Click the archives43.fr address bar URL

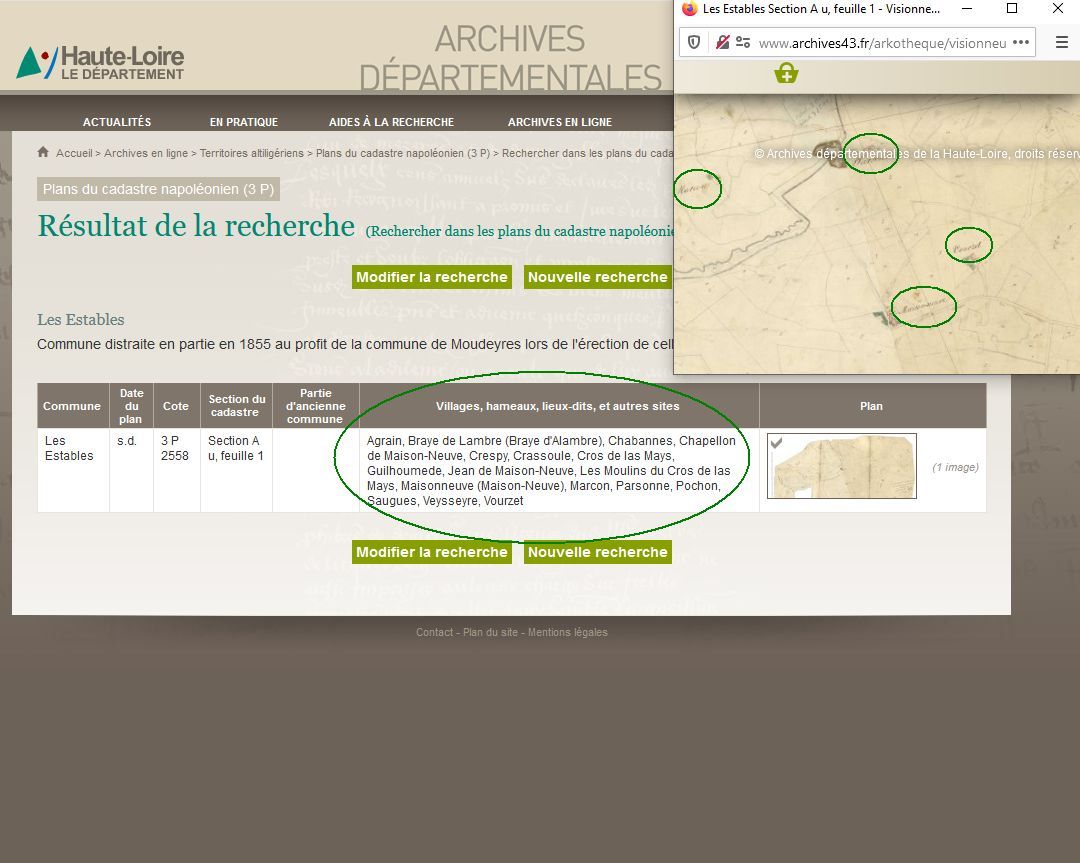[880, 43]
